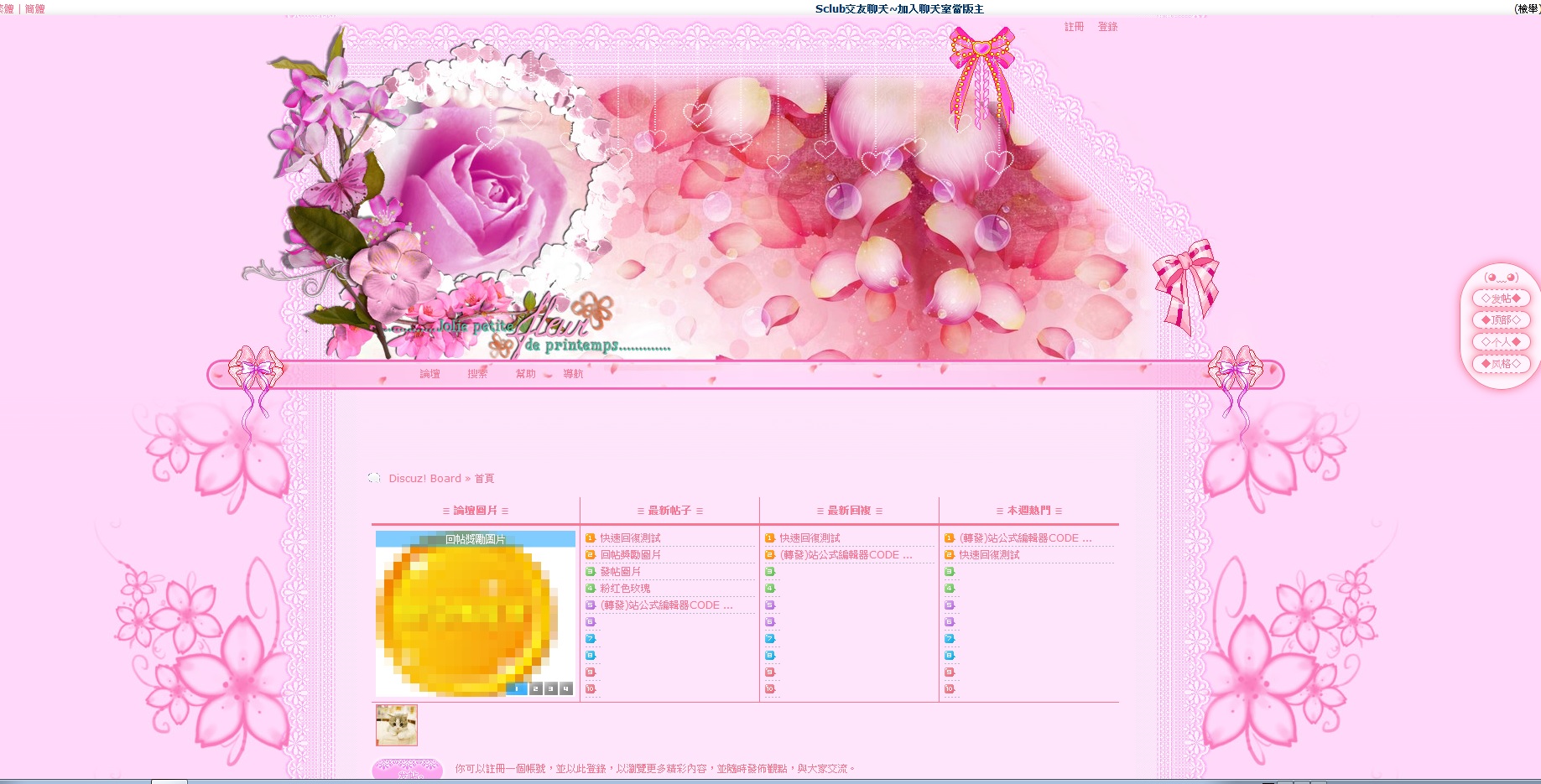Click Discuz! Board breadcrumb link
The width and height of the screenshot is (1541, 784).
point(424,479)
